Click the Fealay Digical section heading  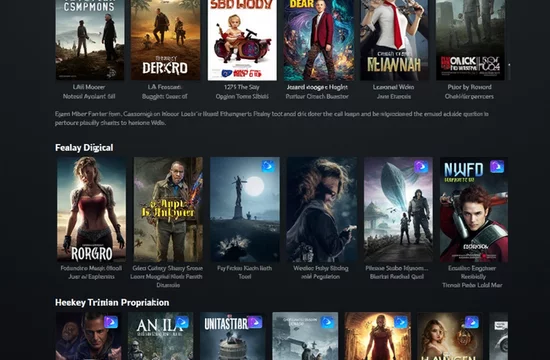pos(84,148)
